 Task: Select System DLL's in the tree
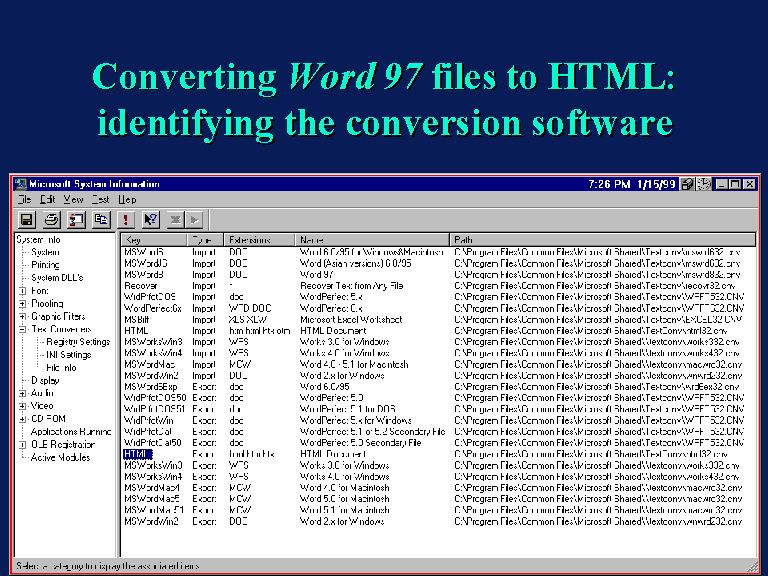[x=57, y=278]
